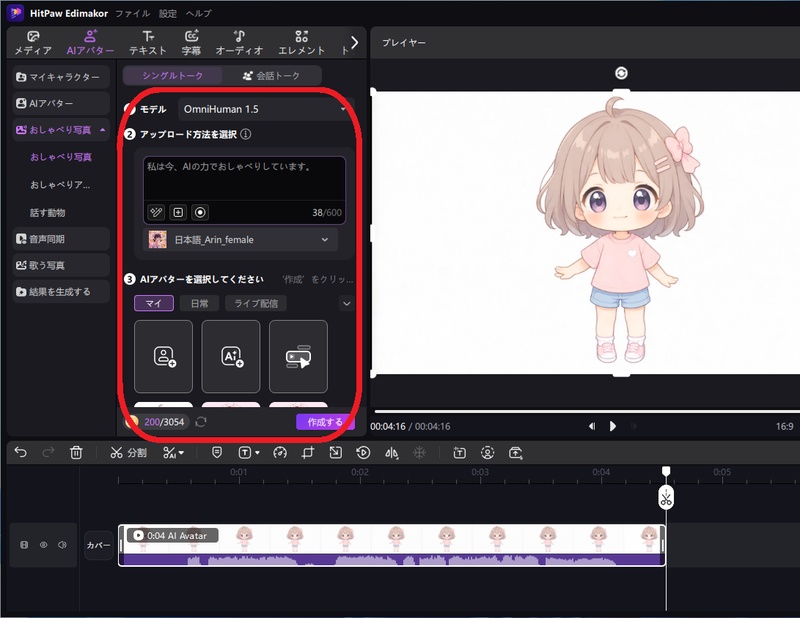
Task: Click the text-to-speech frame icon
Action: point(459,453)
